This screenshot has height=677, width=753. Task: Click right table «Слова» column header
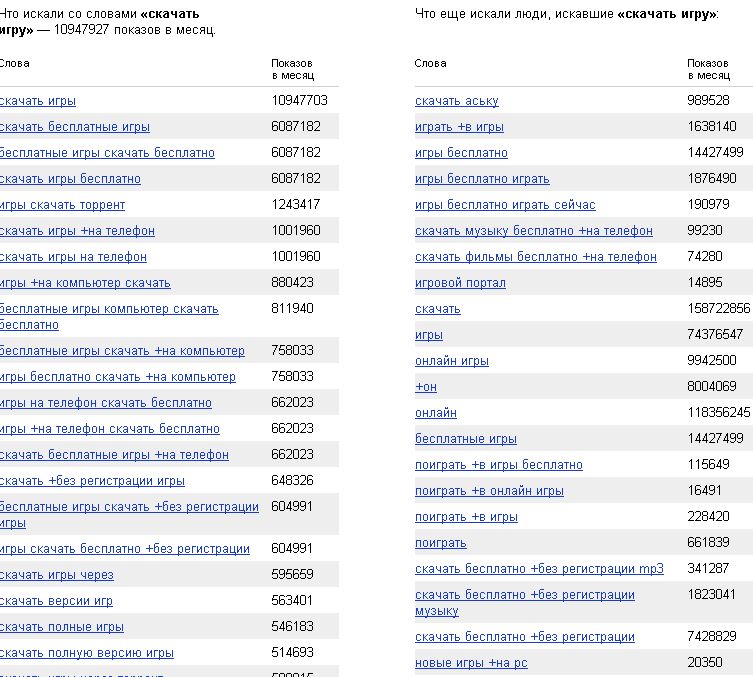tap(430, 63)
